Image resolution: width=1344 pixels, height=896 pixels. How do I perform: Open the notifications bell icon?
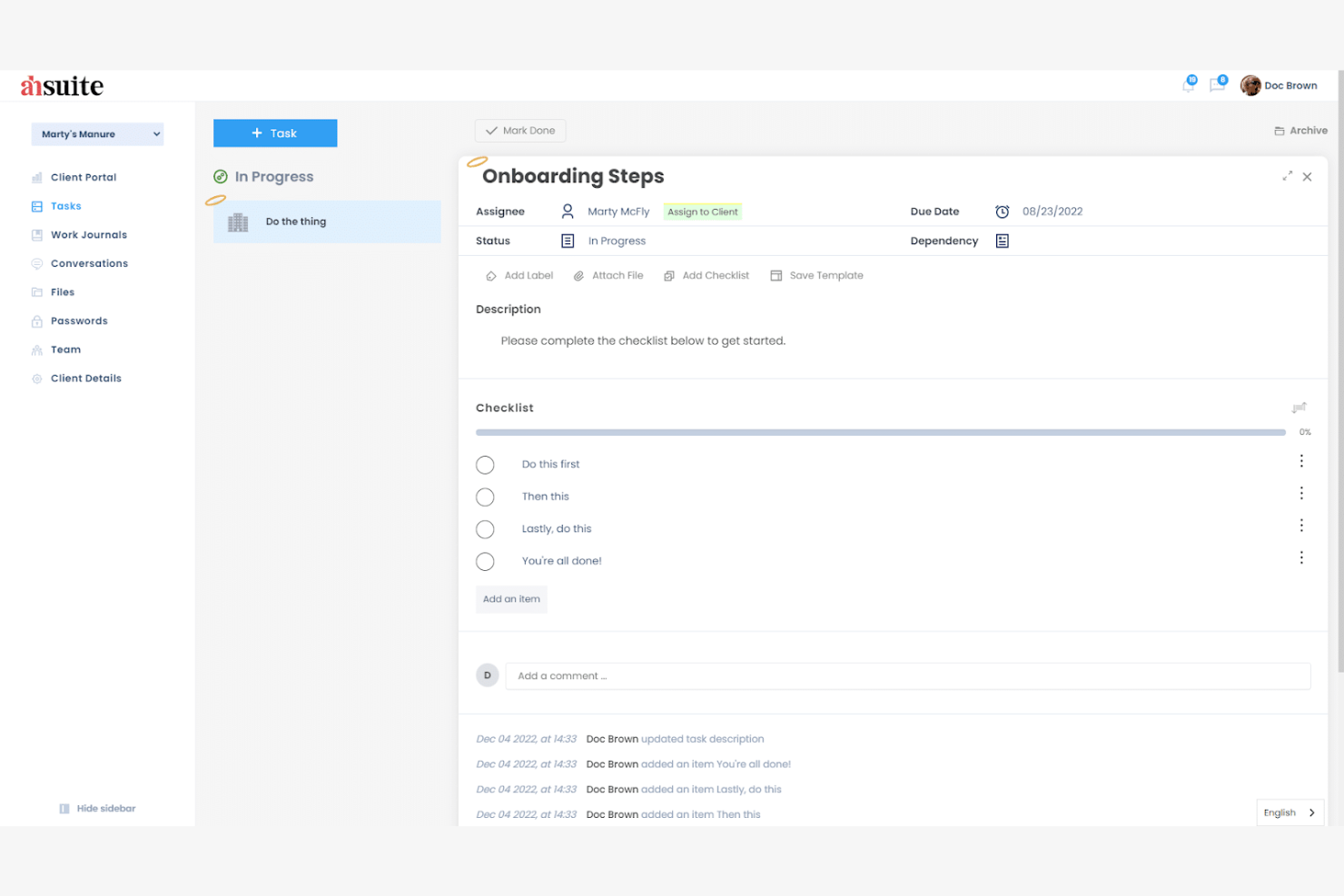1189,84
